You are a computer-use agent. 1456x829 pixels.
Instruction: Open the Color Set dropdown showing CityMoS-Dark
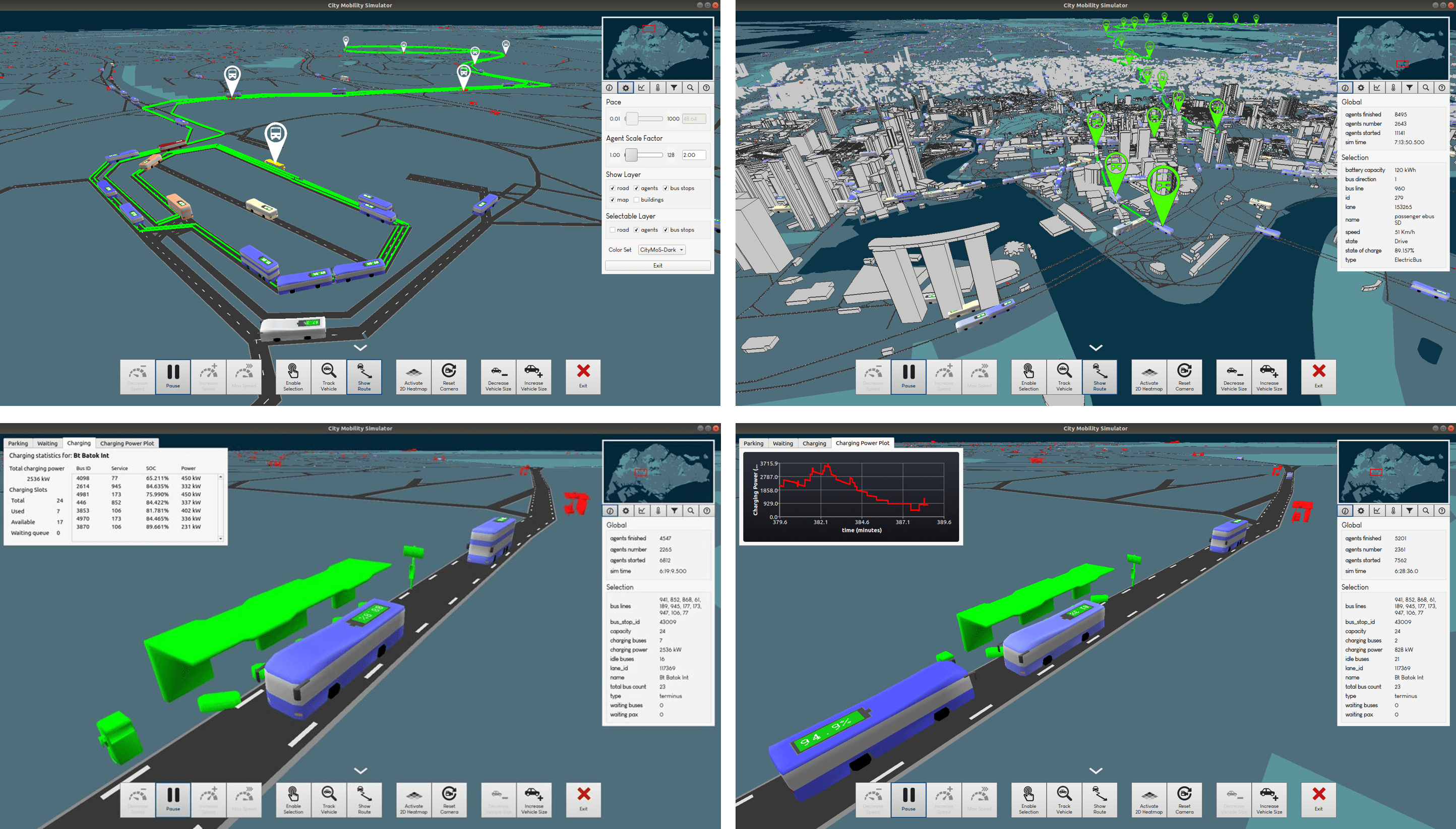point(661,250)
